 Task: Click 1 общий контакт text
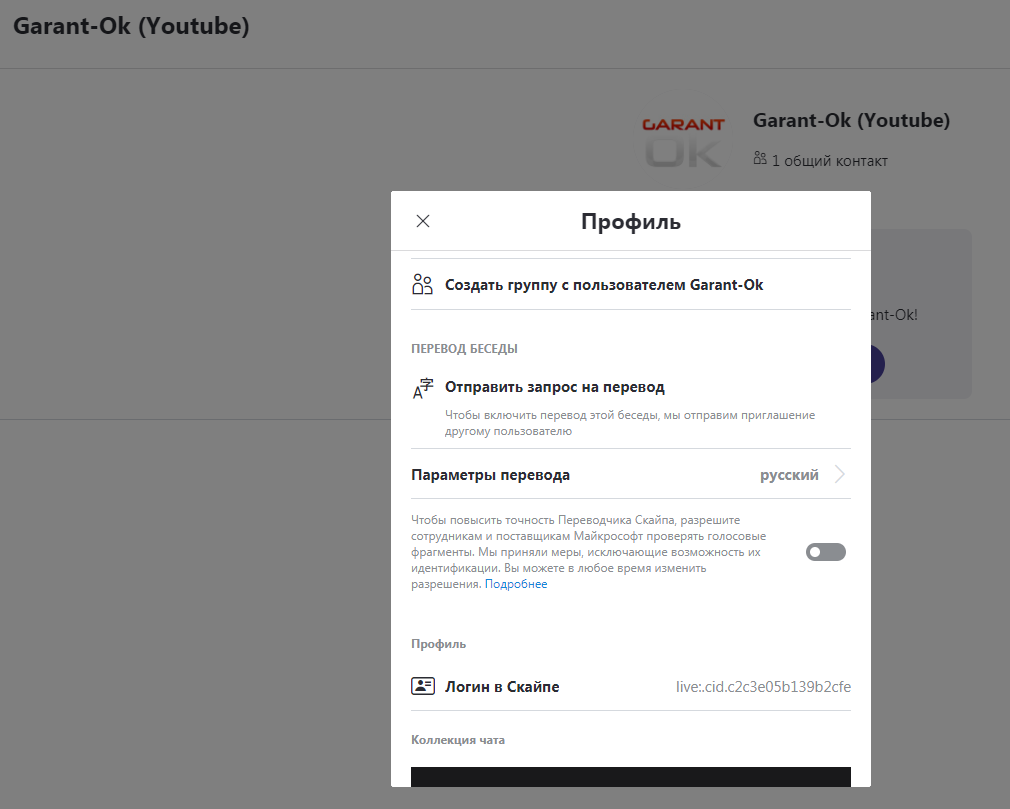click(x=830, y=161)
